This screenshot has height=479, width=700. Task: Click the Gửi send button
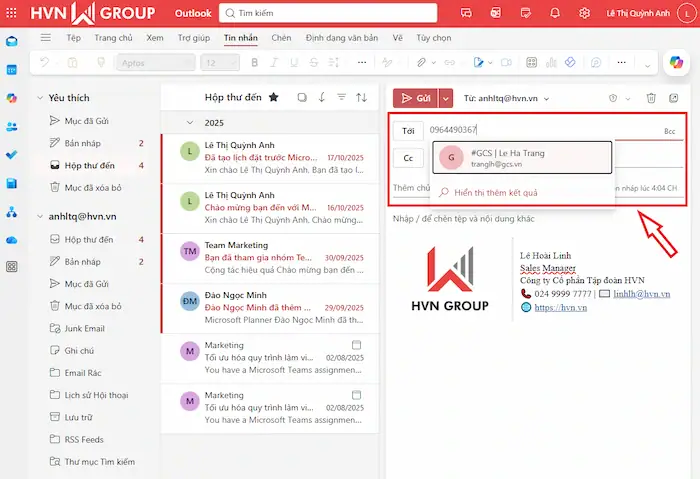tap(415, 98)
